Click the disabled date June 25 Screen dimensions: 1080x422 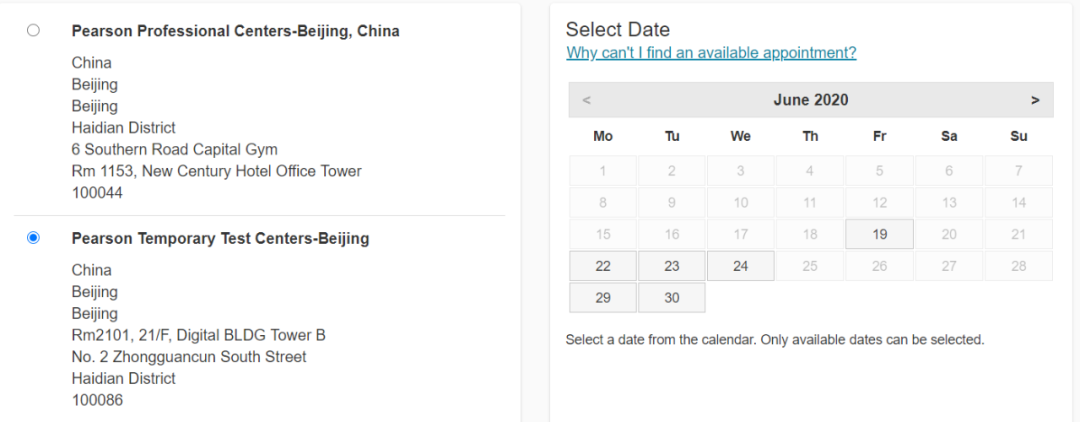810,266
